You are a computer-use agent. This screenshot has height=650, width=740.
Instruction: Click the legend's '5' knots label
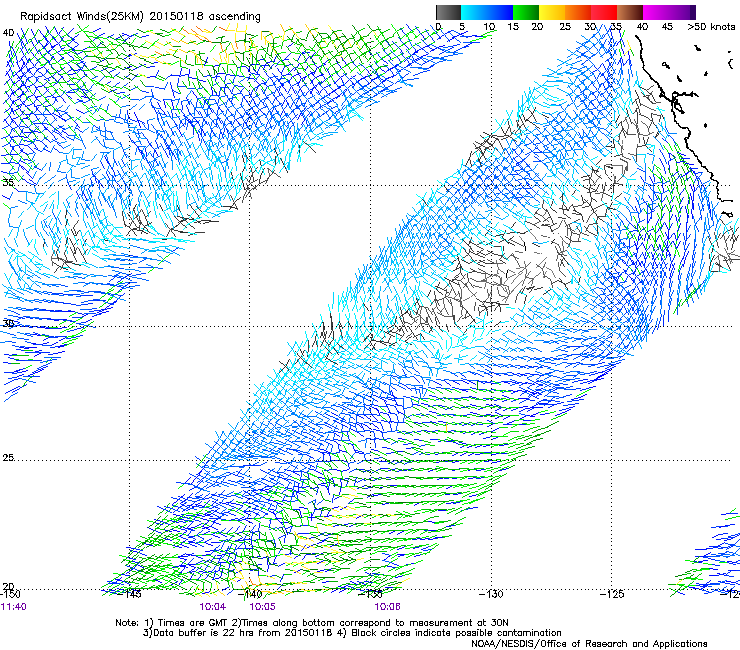coord(462,27)
